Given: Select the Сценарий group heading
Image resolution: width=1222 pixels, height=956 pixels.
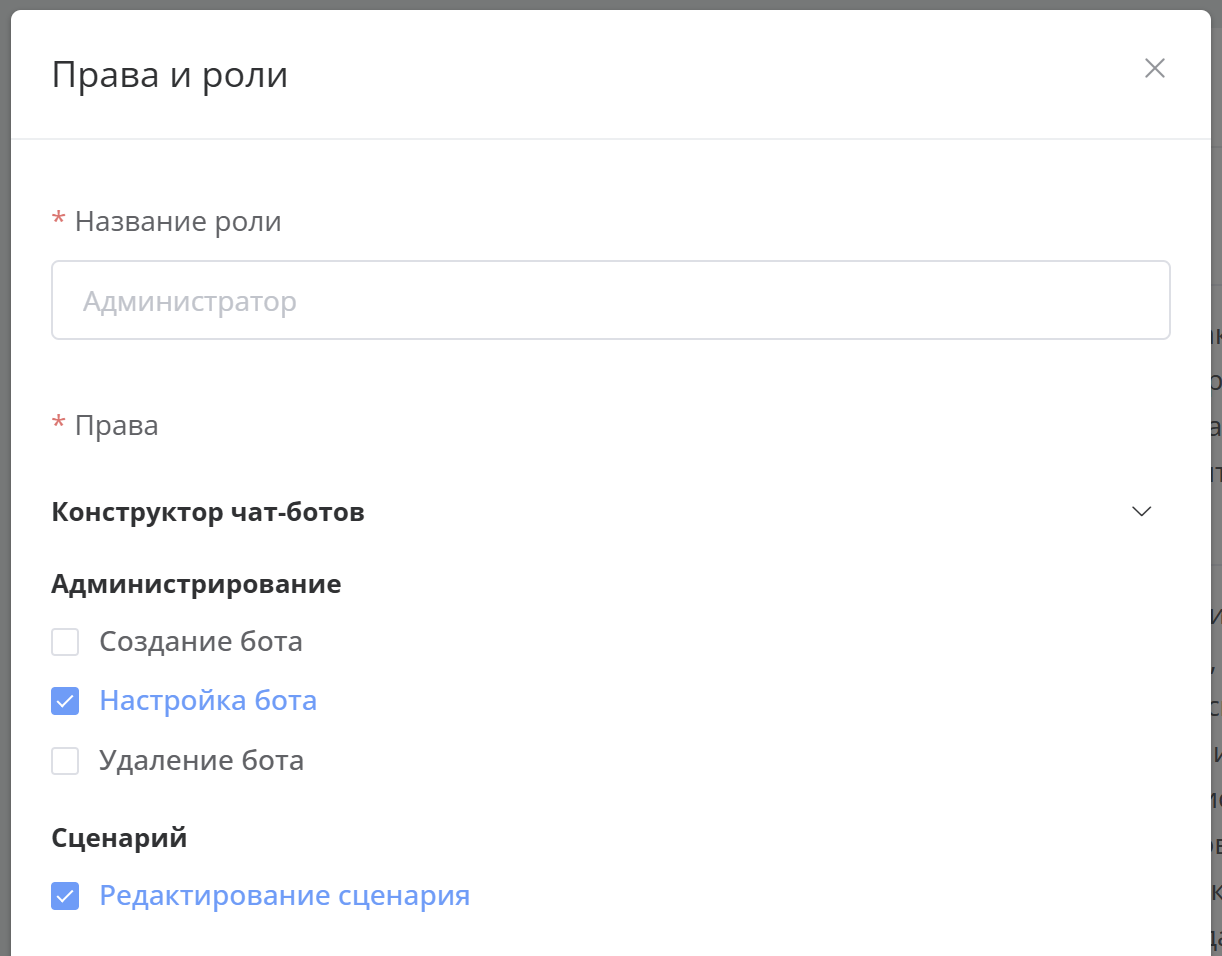Looking at the screenshot, I should coord(119,838).
